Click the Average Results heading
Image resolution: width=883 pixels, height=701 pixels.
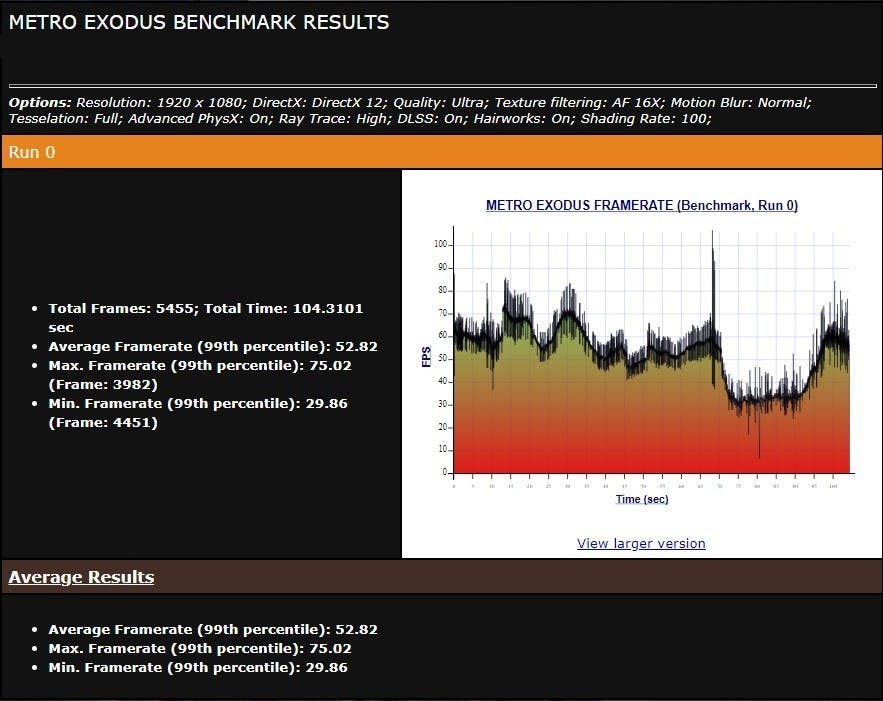pos(81,577)
